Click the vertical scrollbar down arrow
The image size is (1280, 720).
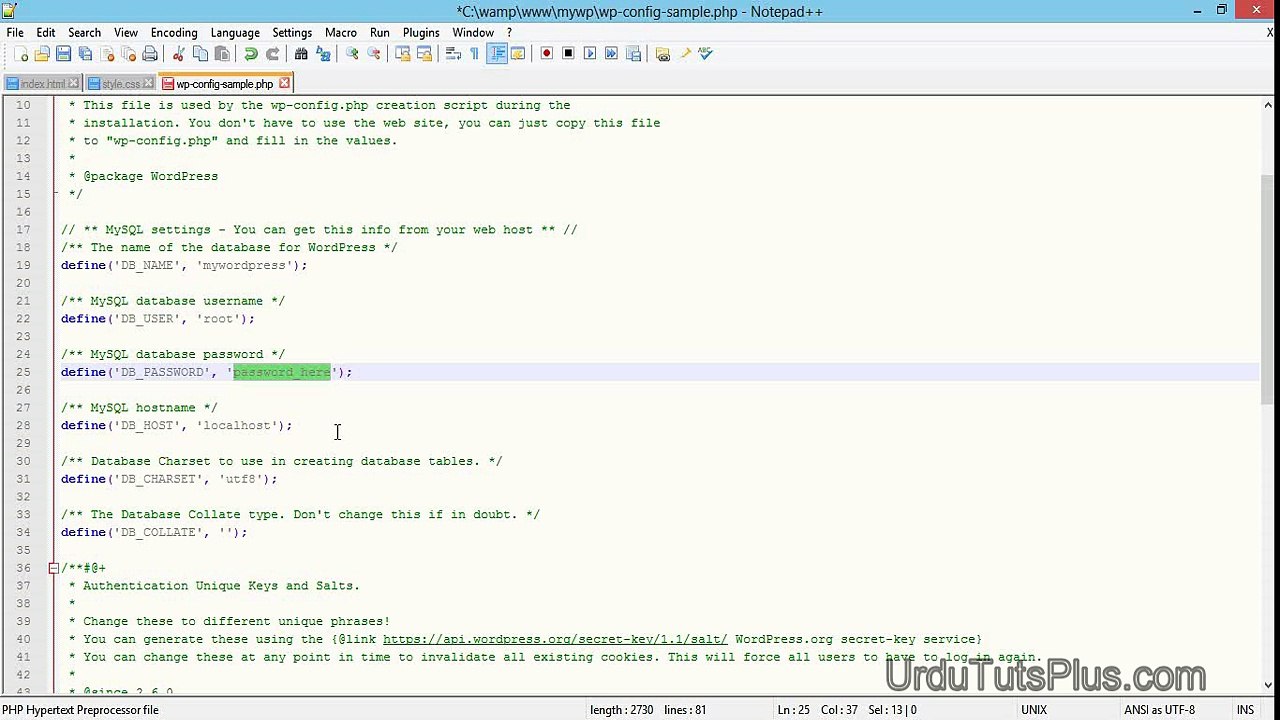(1268, 687)
